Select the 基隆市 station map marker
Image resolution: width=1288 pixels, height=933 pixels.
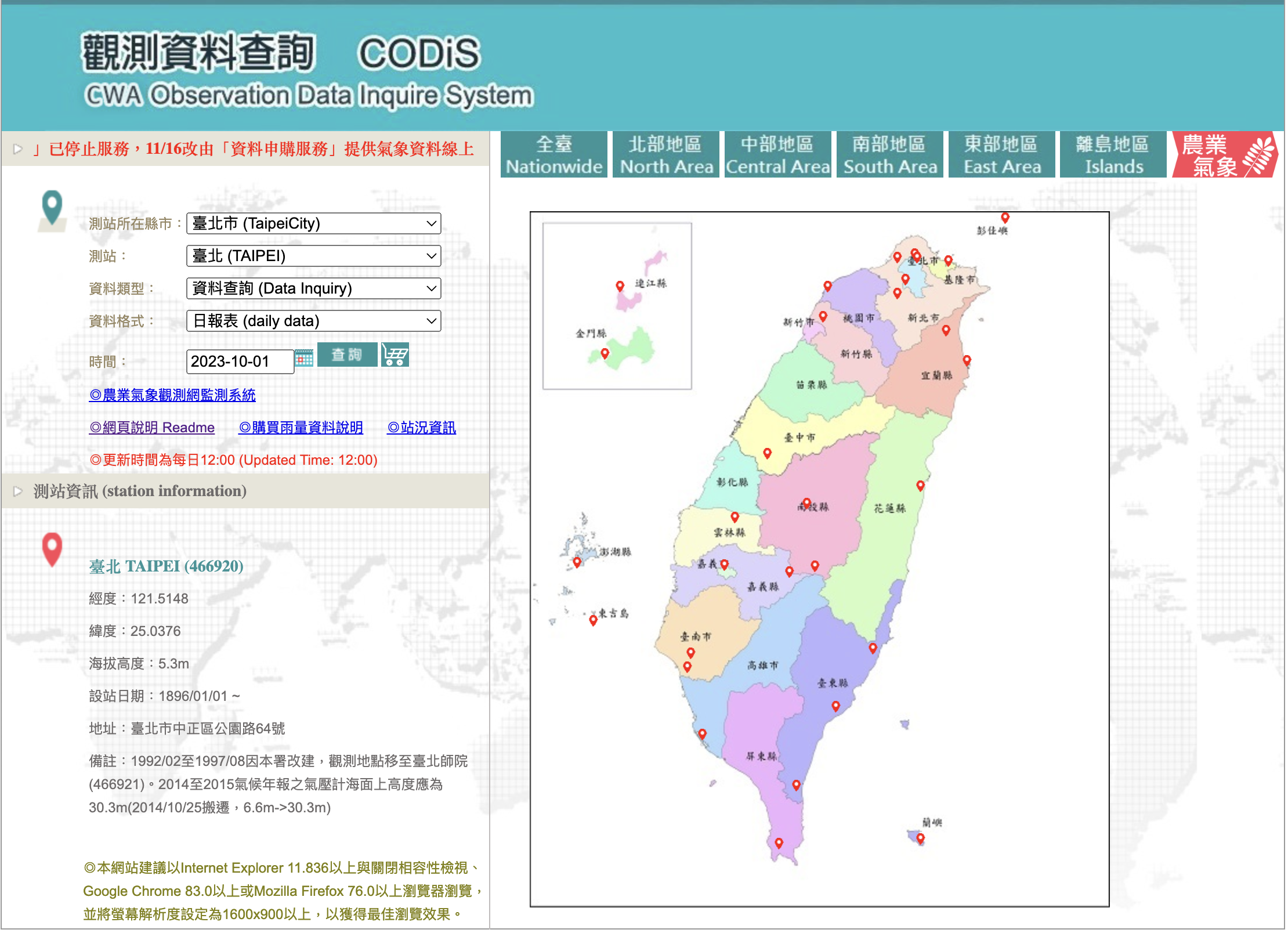pos(949,261)
